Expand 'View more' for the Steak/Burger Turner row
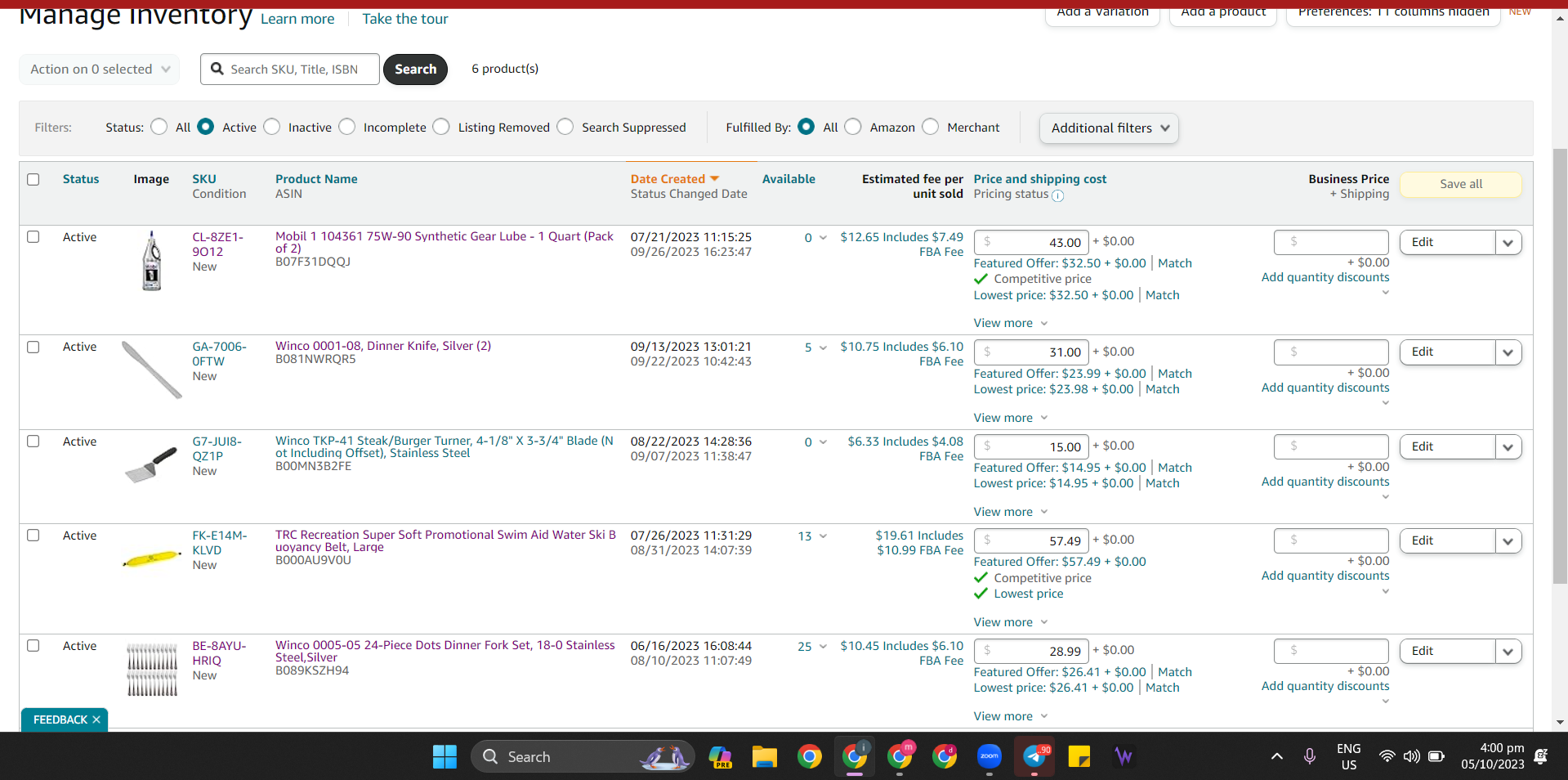 tap(1011, 512)
